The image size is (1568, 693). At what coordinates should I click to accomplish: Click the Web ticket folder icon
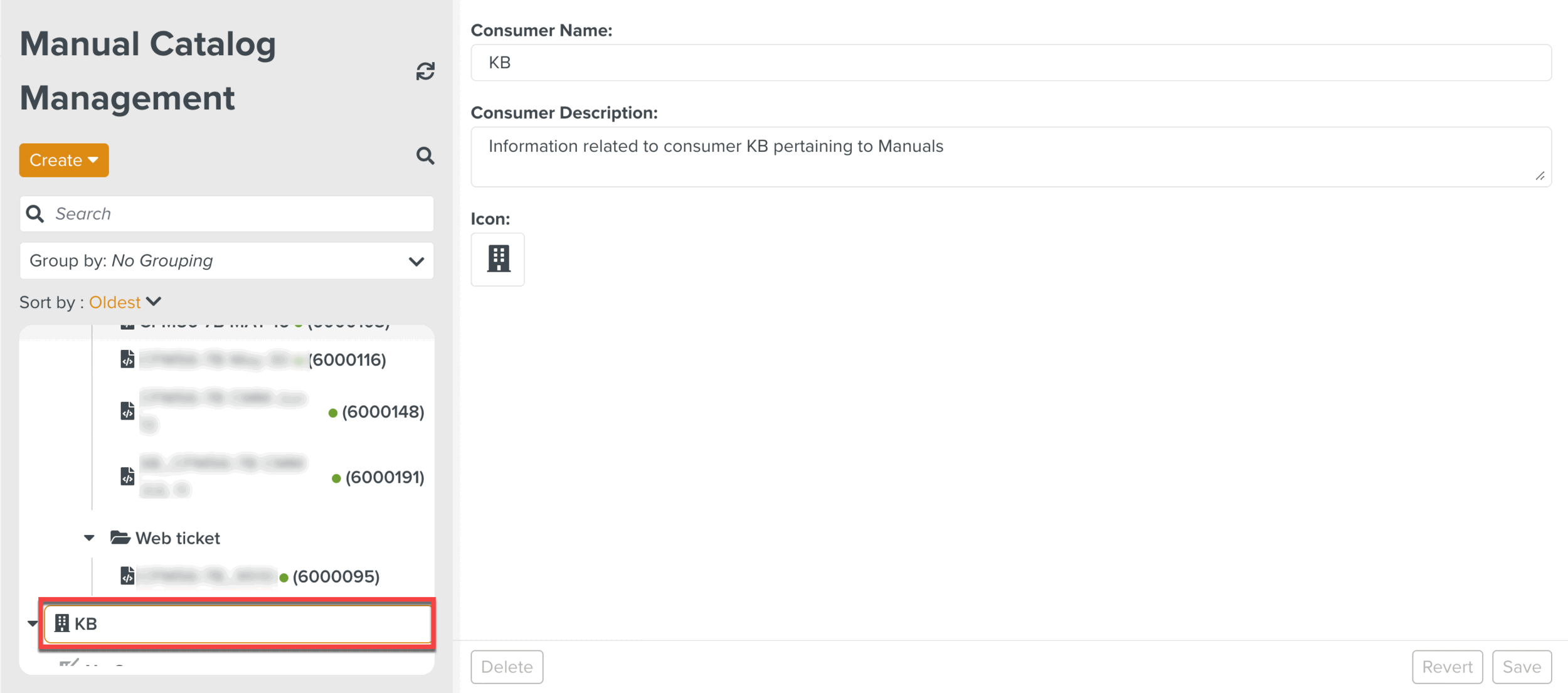click(x=120, y=537)
